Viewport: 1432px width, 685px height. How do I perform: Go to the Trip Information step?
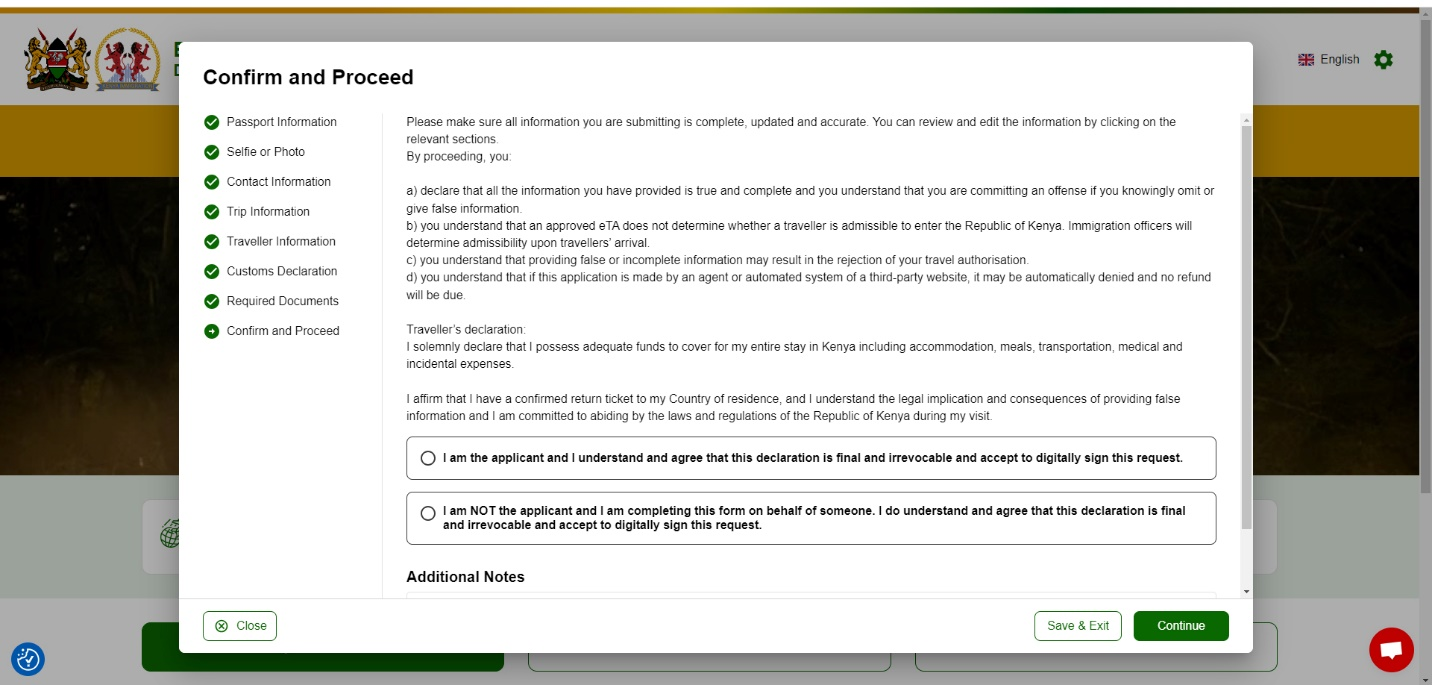[x=268, y=212]
